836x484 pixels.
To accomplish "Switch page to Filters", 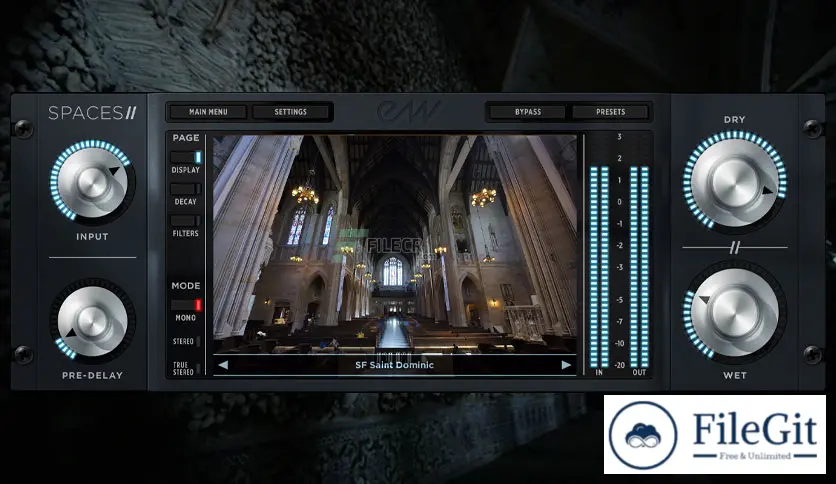I will point(186,221).
